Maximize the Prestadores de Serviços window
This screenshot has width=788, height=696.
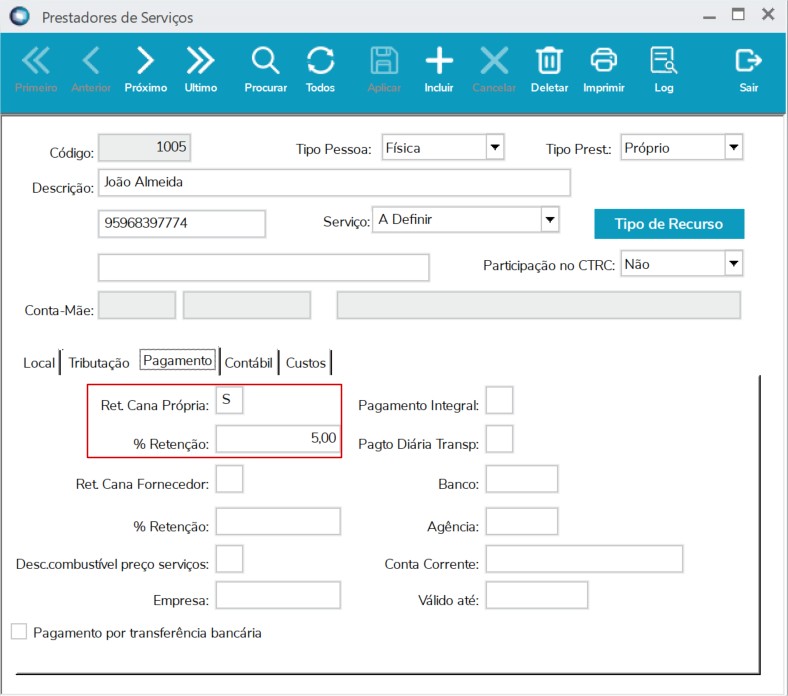[x=738, y=14]
